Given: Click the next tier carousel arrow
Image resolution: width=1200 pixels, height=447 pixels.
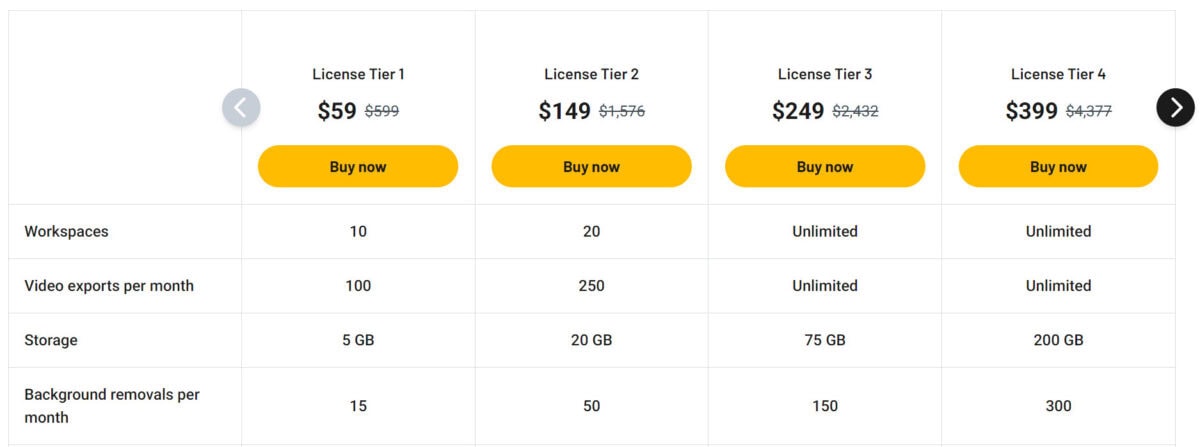Looking at the screenshot, I should point(1176,107).
